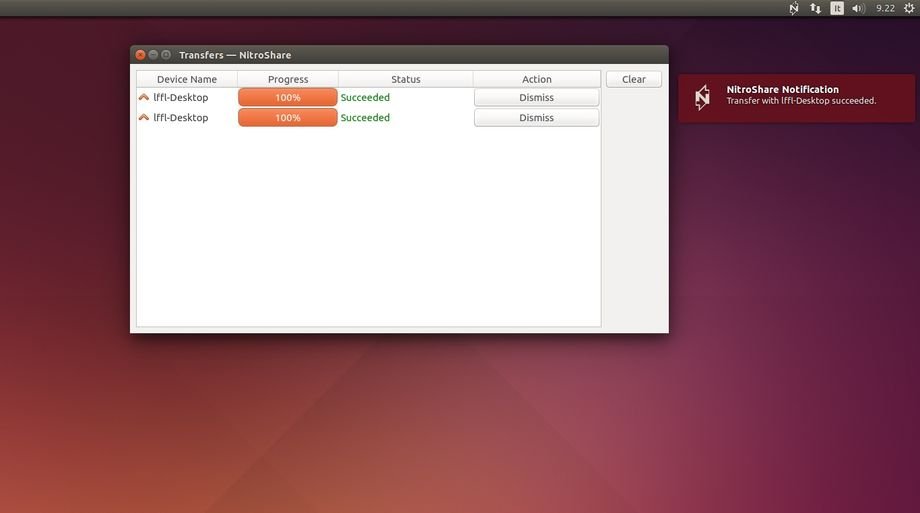Select the first row's lffl-Desktop device name

click(181, 97)
